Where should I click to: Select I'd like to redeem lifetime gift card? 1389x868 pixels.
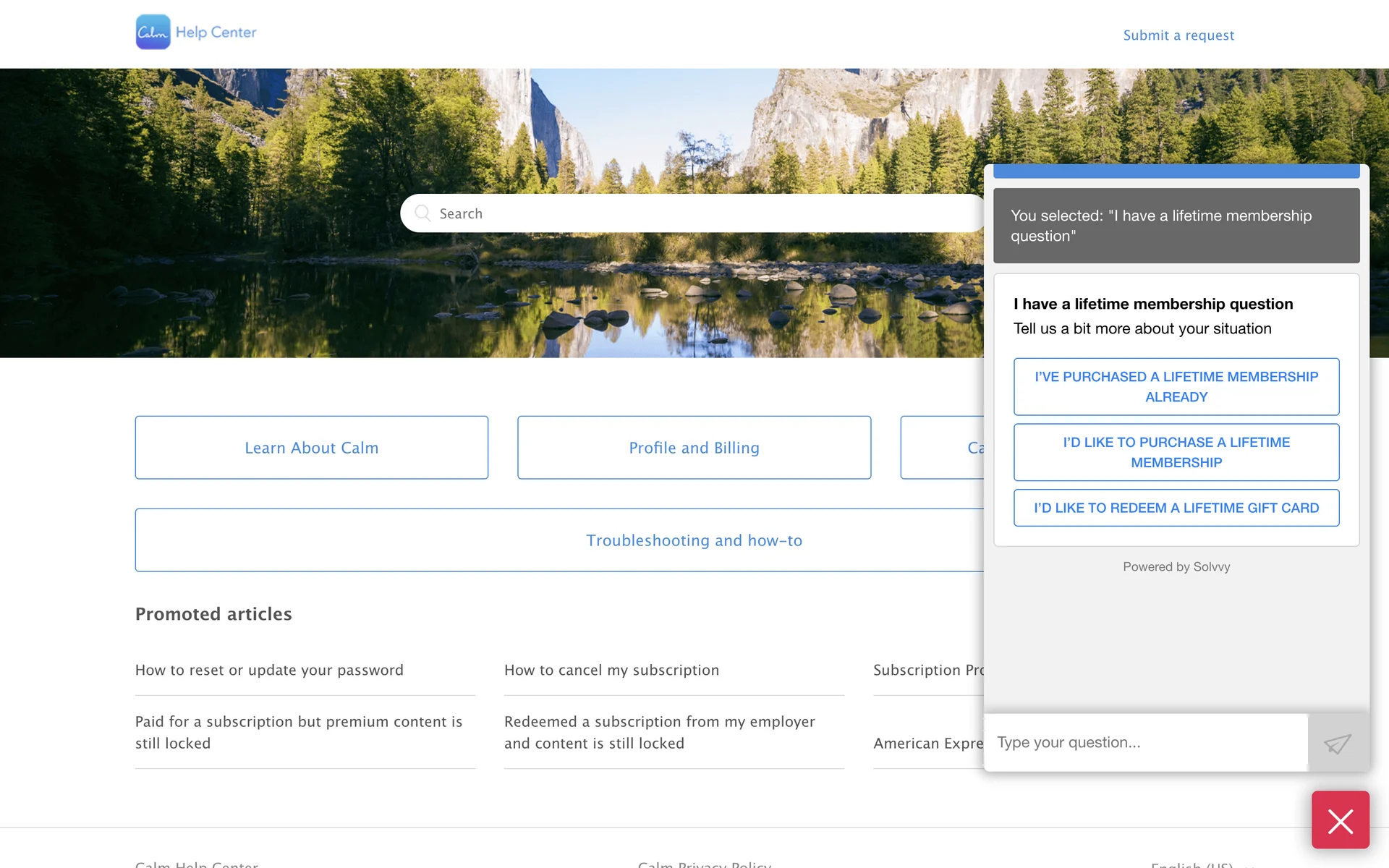1176,508
